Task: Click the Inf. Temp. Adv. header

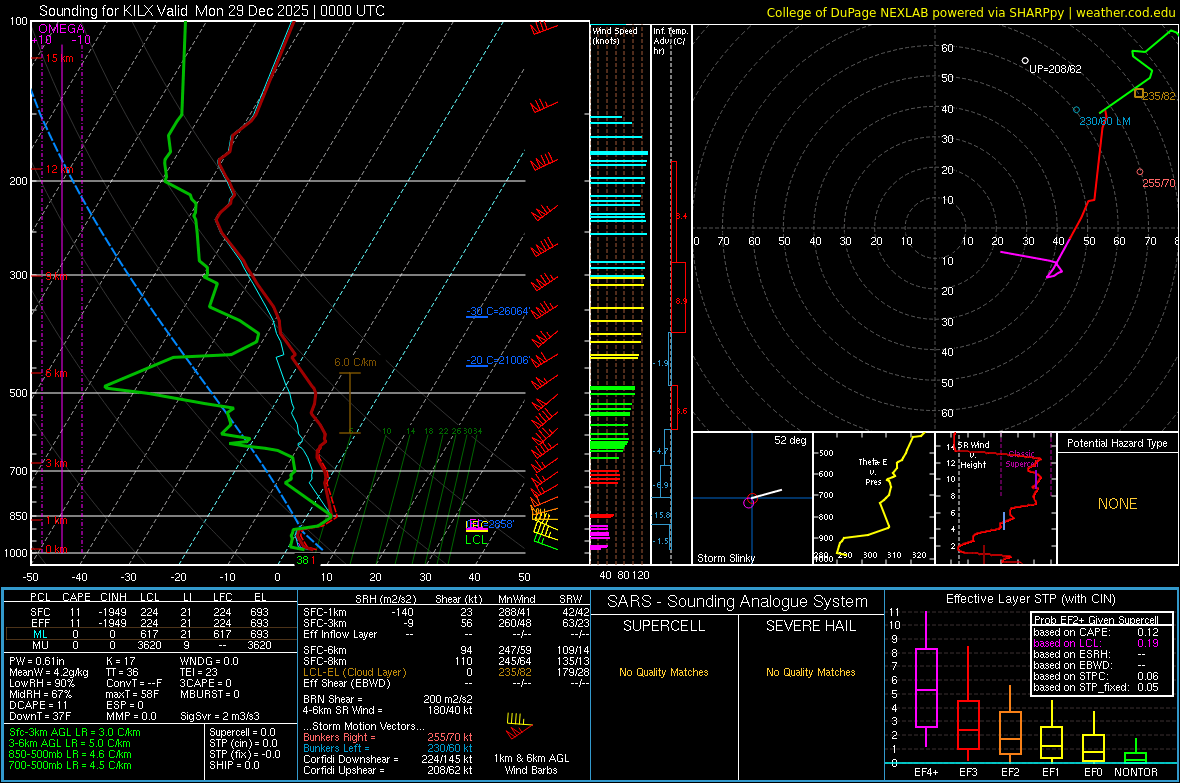Action: (x=670, y=41)
